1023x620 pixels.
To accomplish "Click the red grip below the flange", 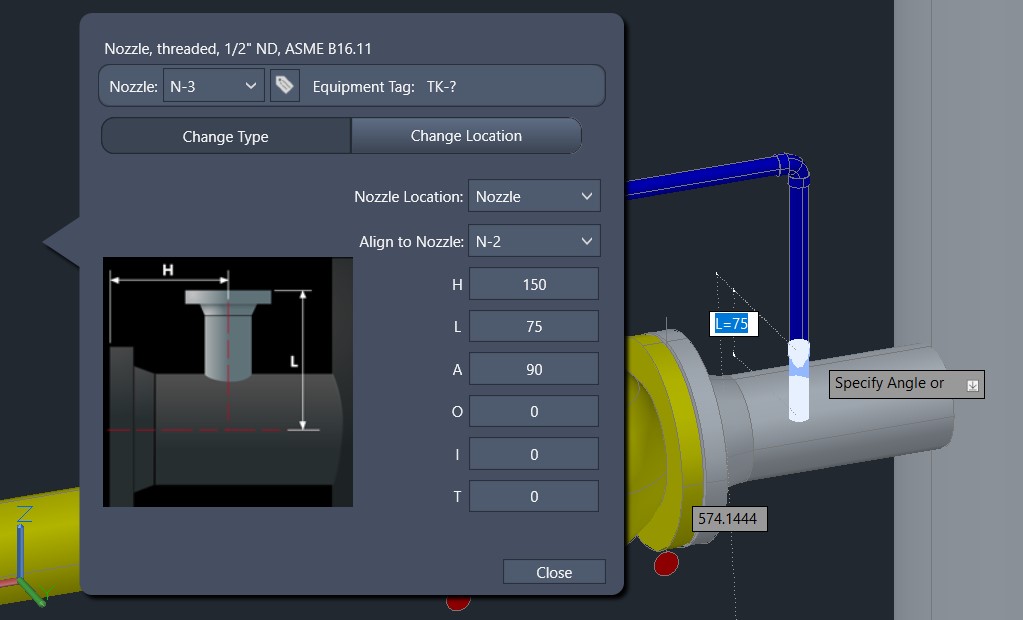I will [x=666, y=563].
